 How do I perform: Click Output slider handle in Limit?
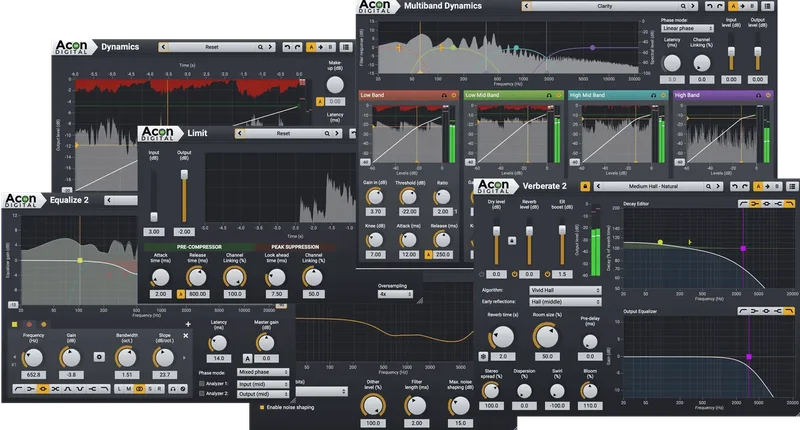184,174
